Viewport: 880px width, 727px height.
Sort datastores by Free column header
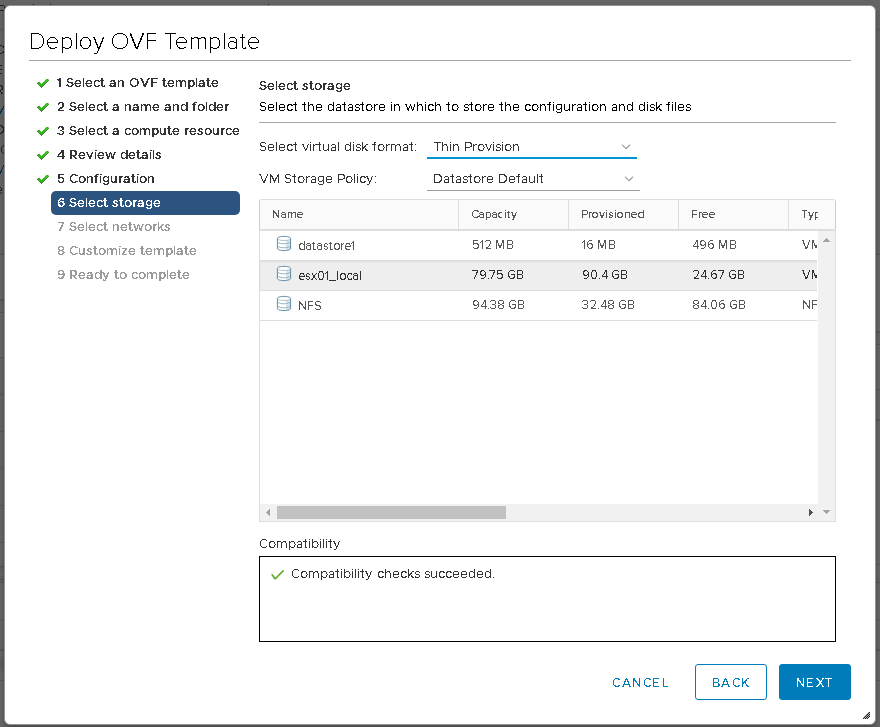click(x=704, y=214)
